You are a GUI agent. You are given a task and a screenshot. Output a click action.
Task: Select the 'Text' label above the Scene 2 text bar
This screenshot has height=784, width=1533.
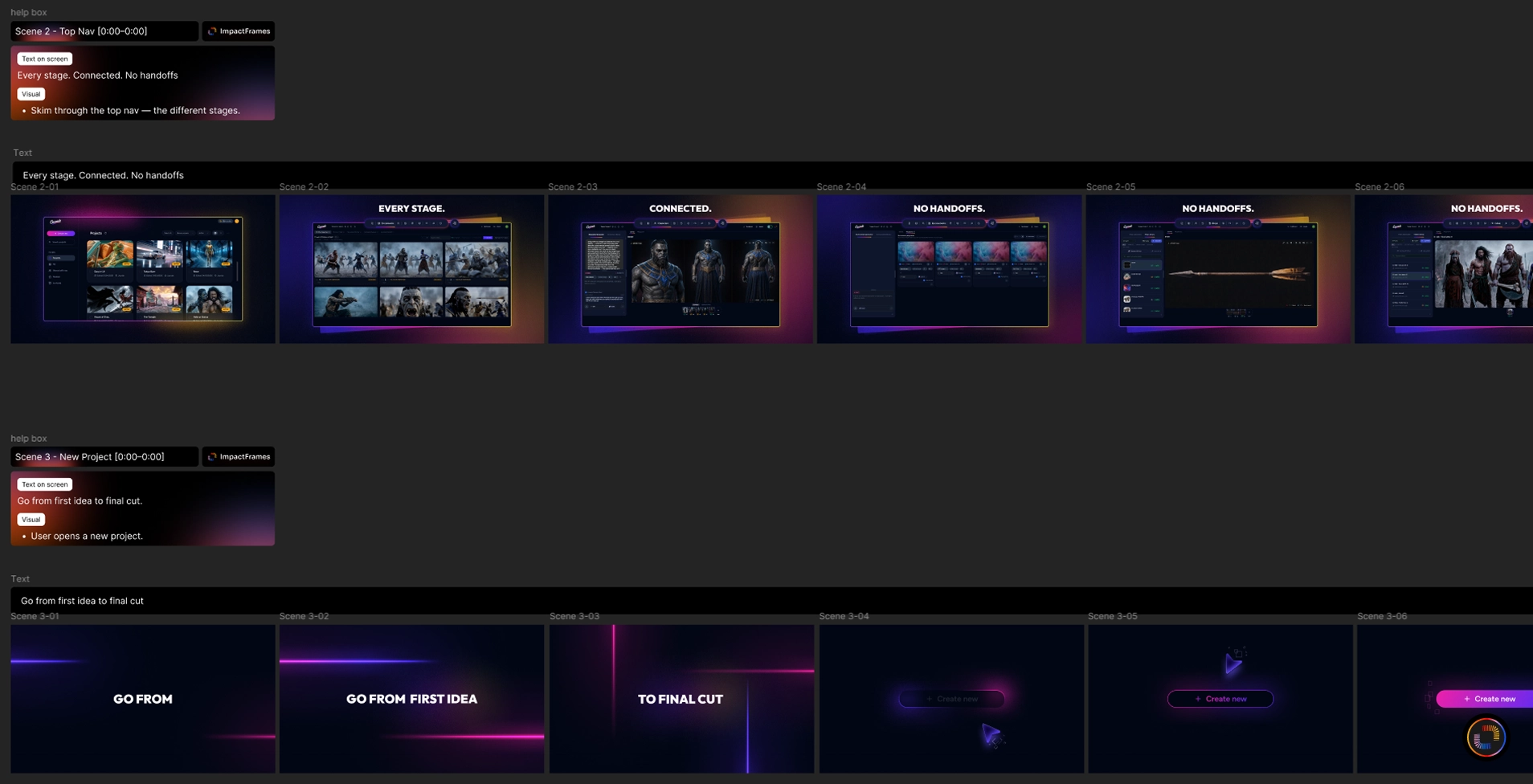[22, 153]
